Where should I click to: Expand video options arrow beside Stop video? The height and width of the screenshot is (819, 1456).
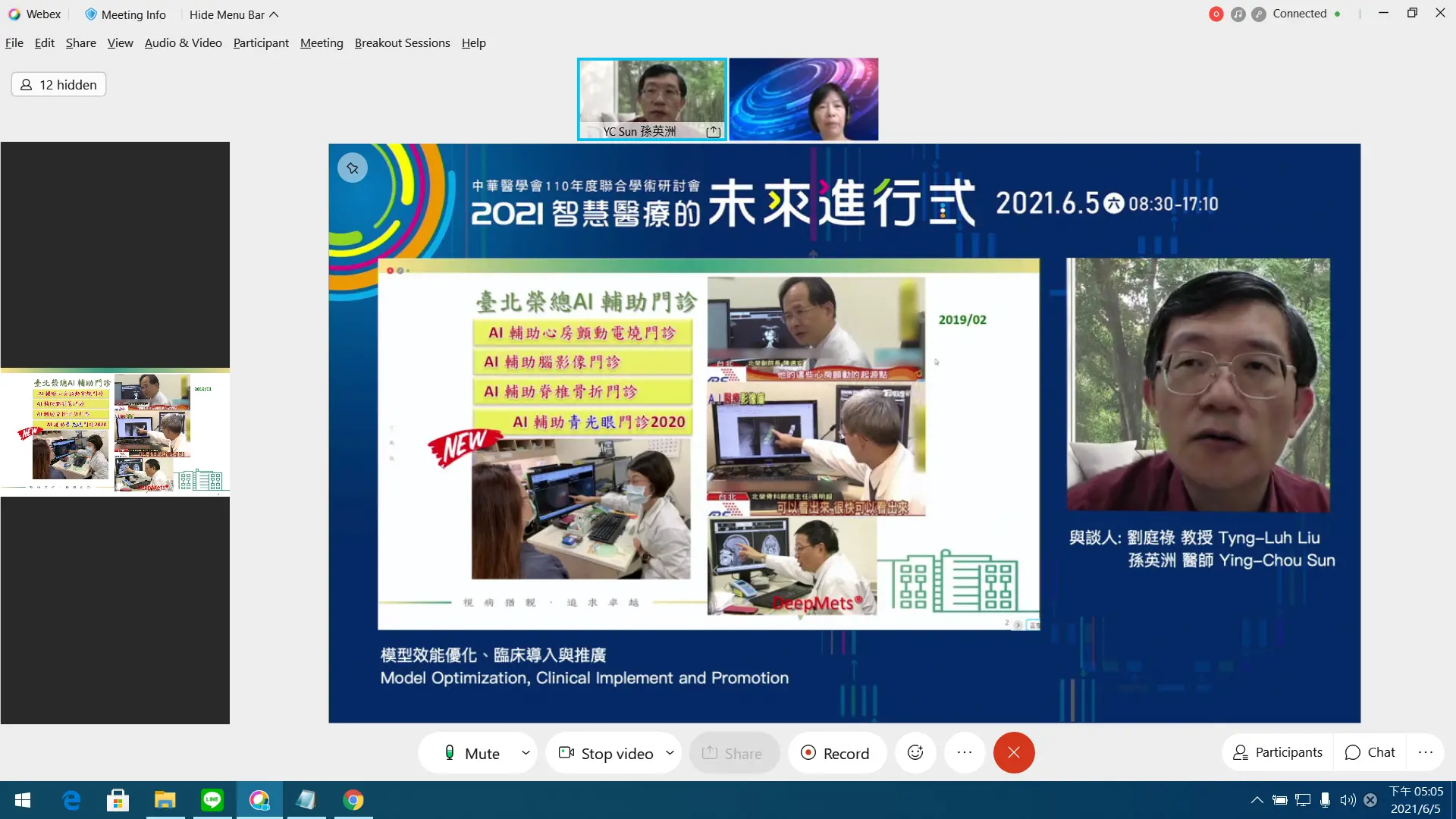tap(670, 752)
